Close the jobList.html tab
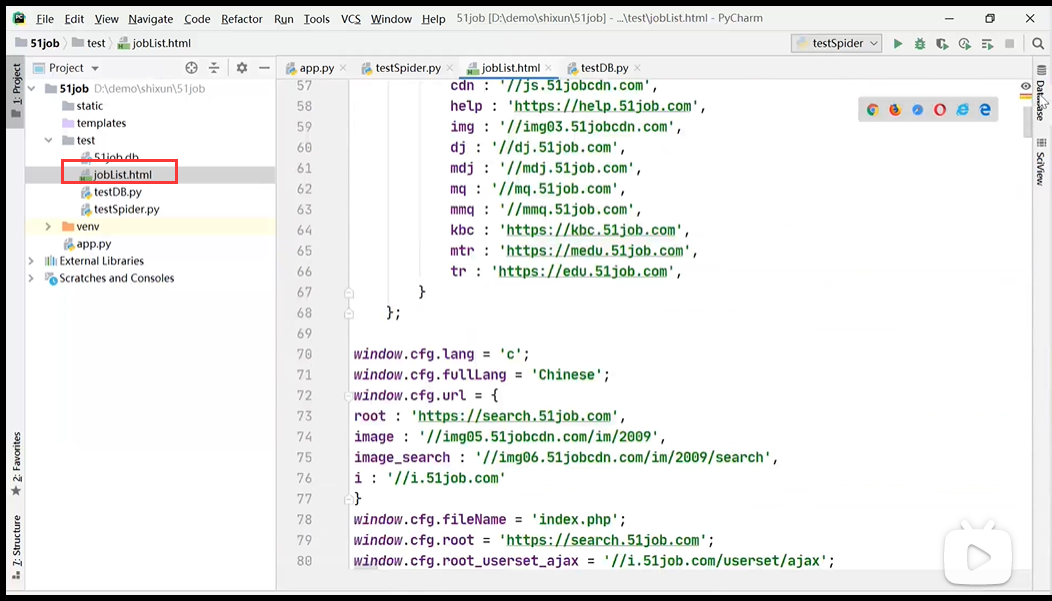The width and height of the screenshot is (1052, 601). point(549,68)
